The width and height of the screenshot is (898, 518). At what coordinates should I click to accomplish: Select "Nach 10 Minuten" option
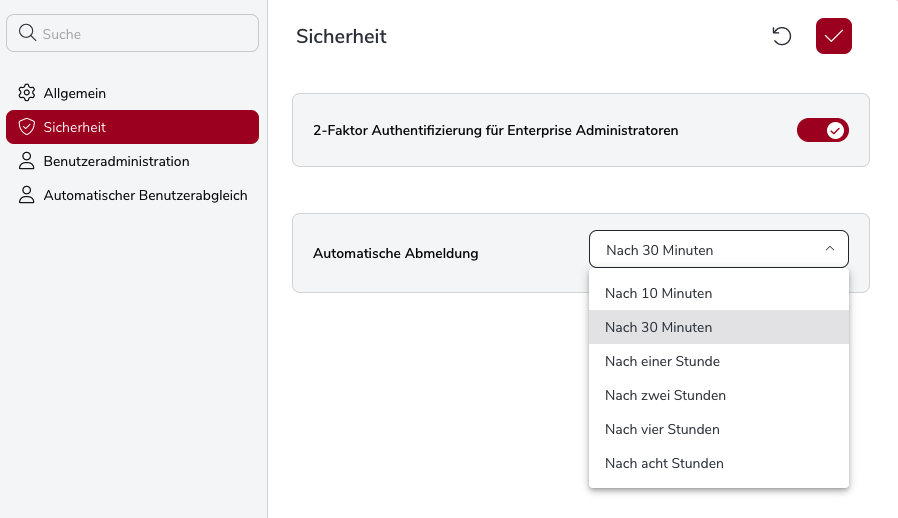659,293
